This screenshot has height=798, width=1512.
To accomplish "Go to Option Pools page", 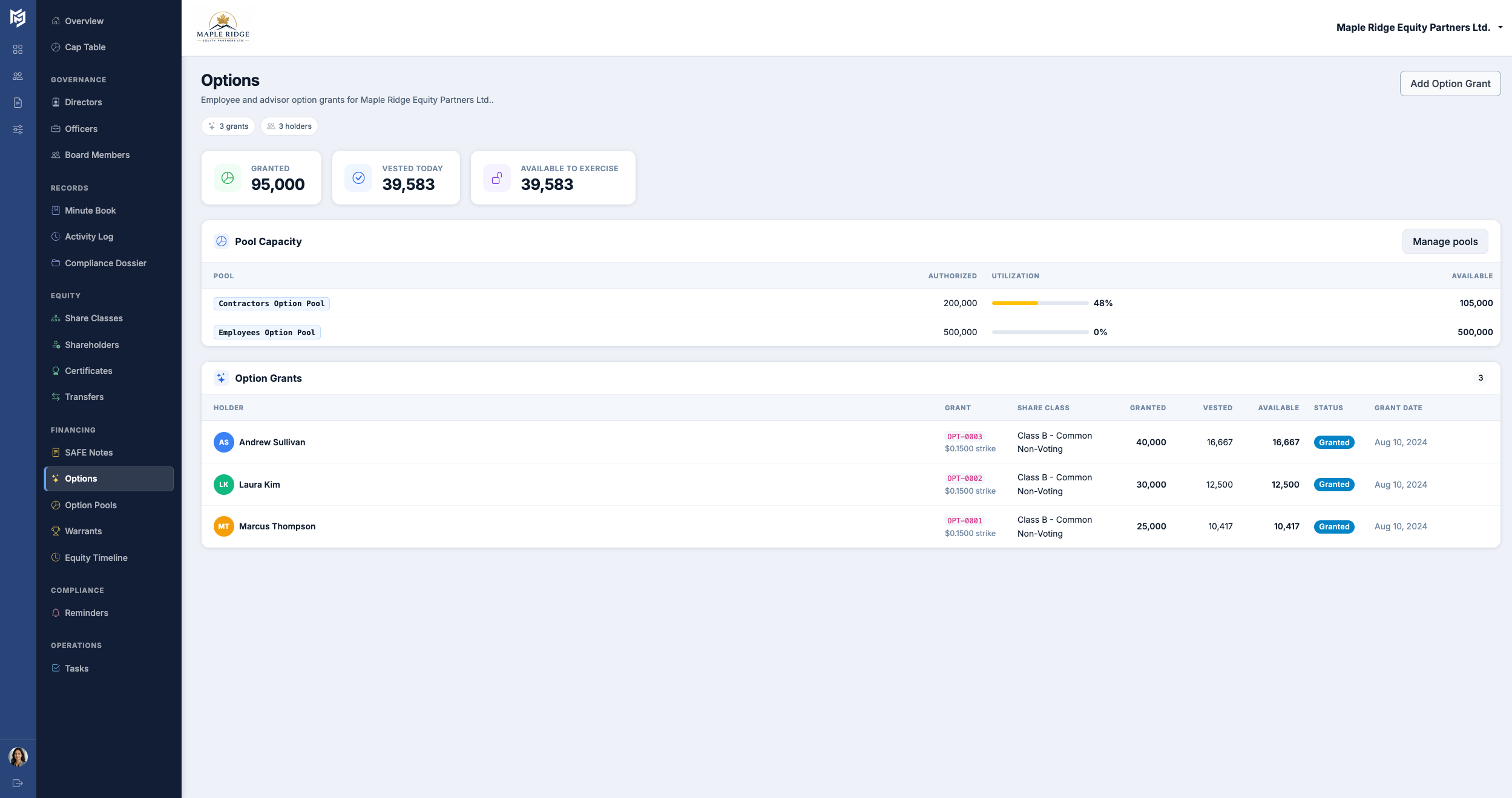I will (x=90, y=505).
